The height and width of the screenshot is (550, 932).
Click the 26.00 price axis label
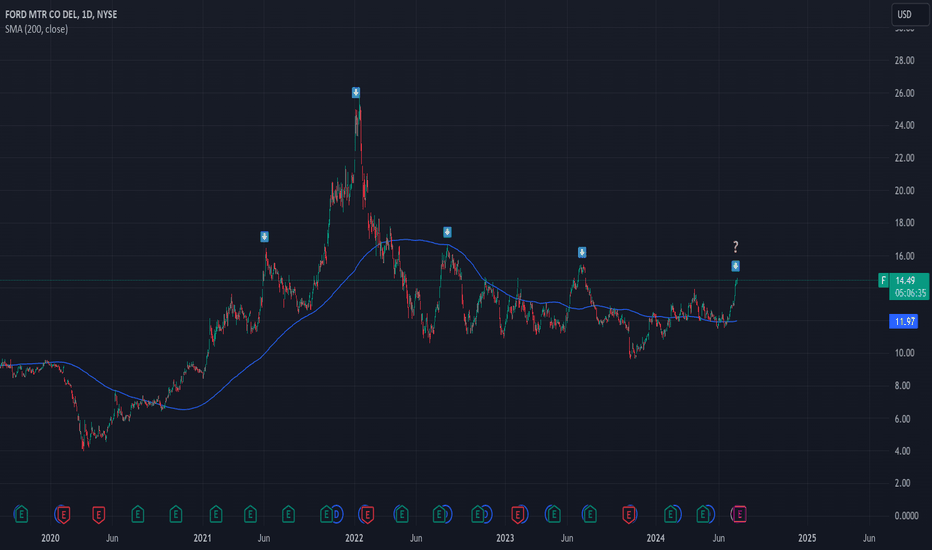pyautogui.click(x=904, y=93)
